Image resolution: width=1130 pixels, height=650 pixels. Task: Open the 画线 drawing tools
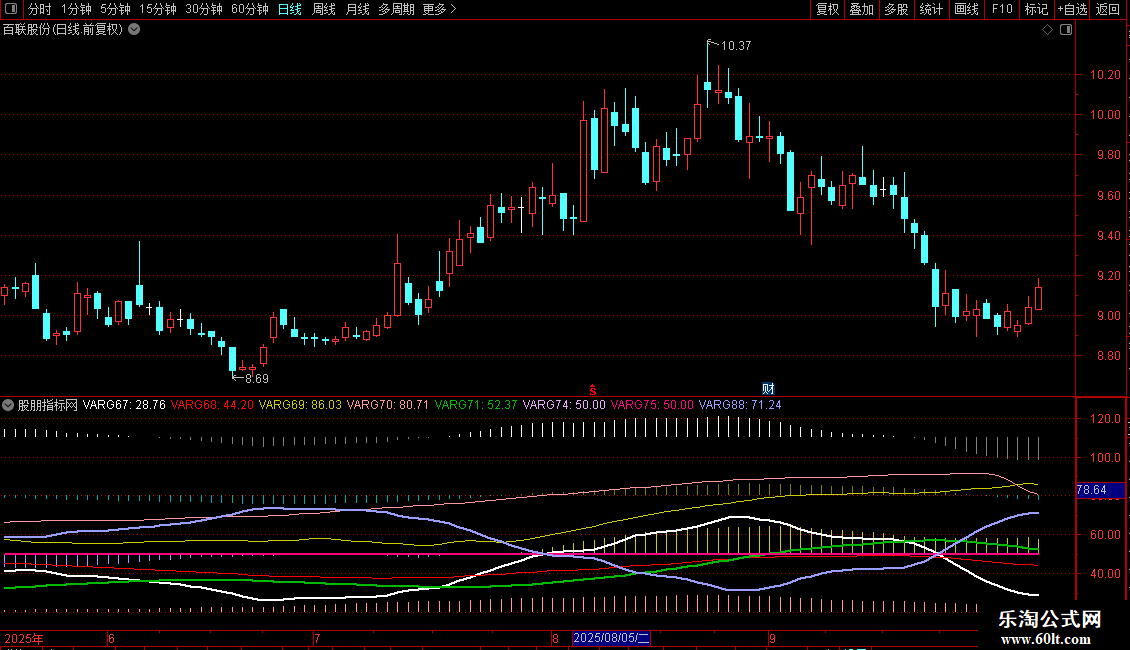pos(966,9)
